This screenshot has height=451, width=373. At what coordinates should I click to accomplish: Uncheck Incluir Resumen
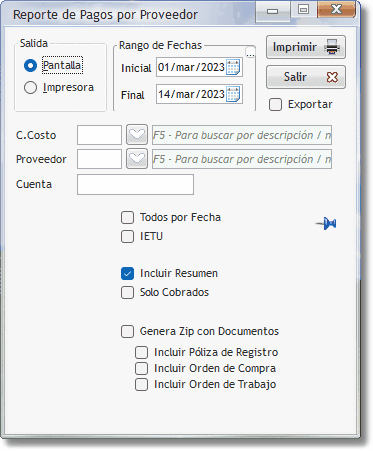tap(127, 273)
